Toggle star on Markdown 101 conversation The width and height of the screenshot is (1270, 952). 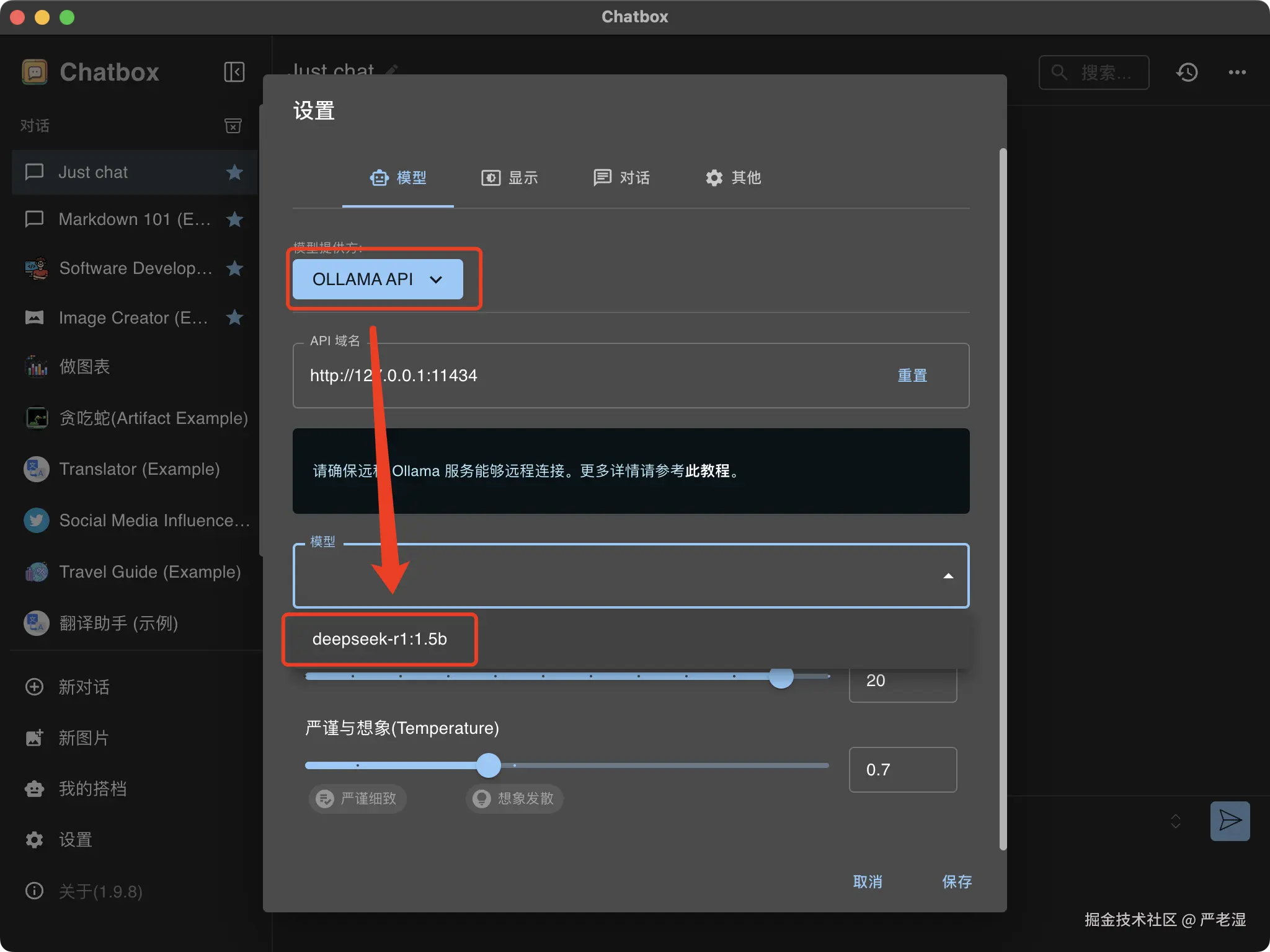tap(234, 219)
